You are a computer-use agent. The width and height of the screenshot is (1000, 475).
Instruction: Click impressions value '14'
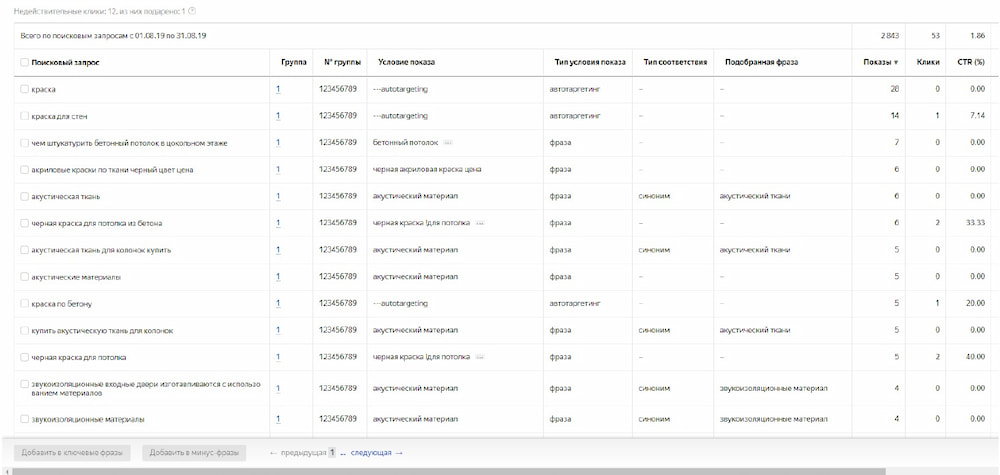[x=895, y=116]
